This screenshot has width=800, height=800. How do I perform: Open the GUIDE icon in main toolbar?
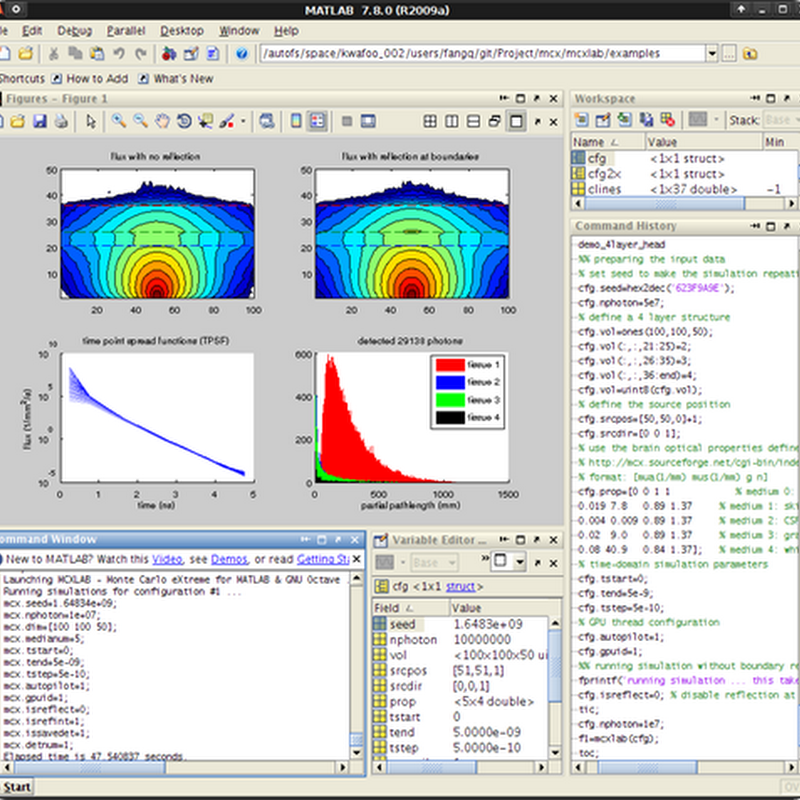(x=191, y=53)
